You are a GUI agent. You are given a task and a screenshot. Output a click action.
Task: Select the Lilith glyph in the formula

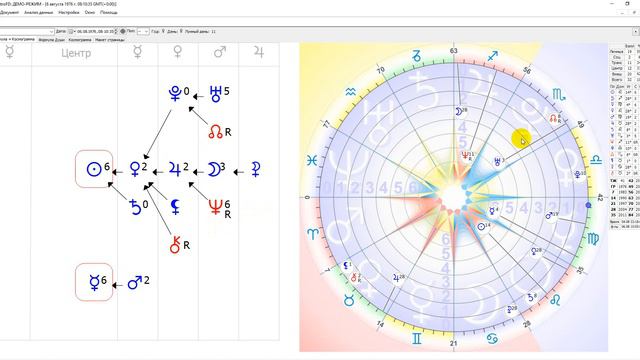tap(176, 207)
